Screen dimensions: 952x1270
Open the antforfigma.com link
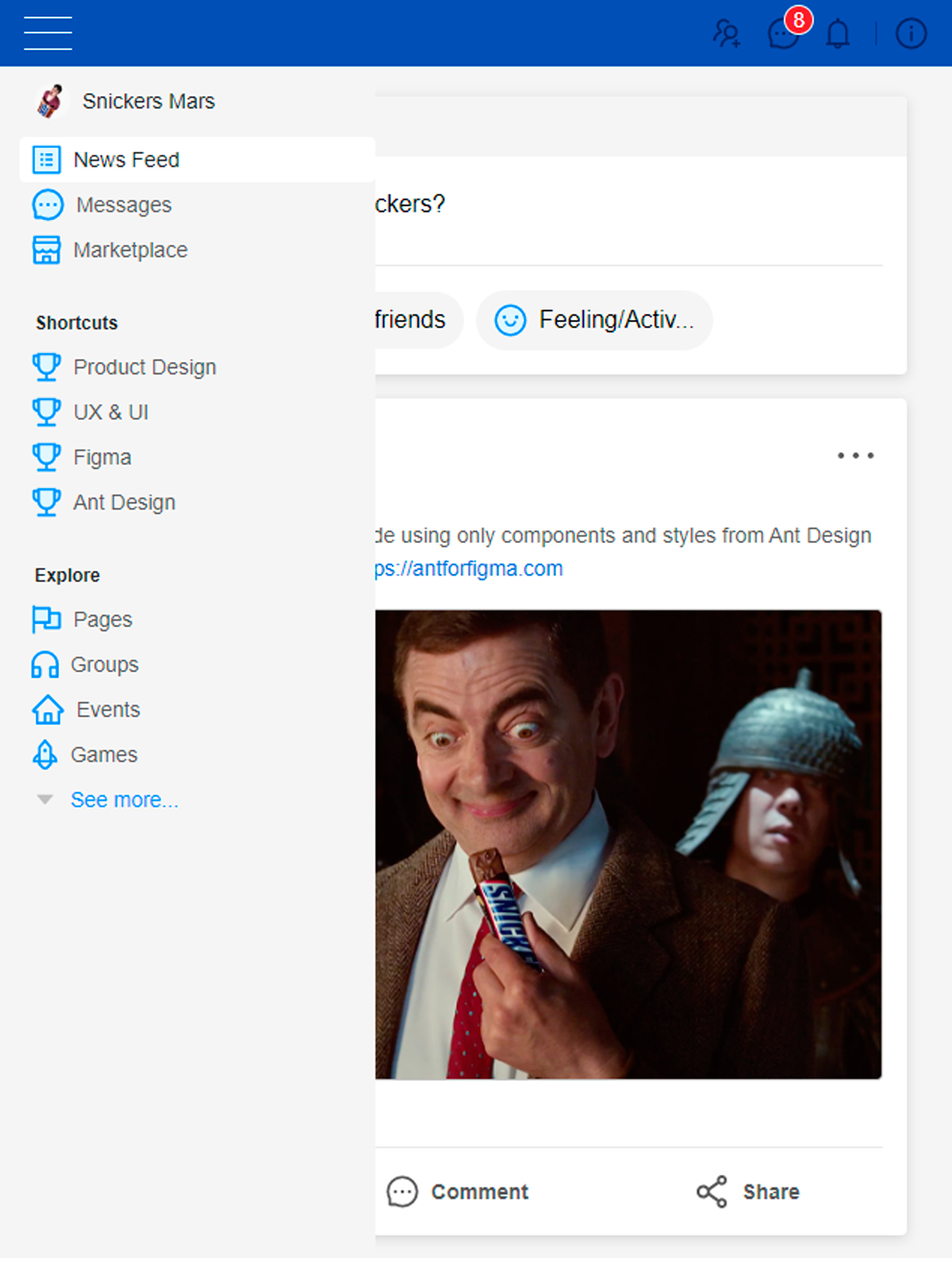point(469,568)
